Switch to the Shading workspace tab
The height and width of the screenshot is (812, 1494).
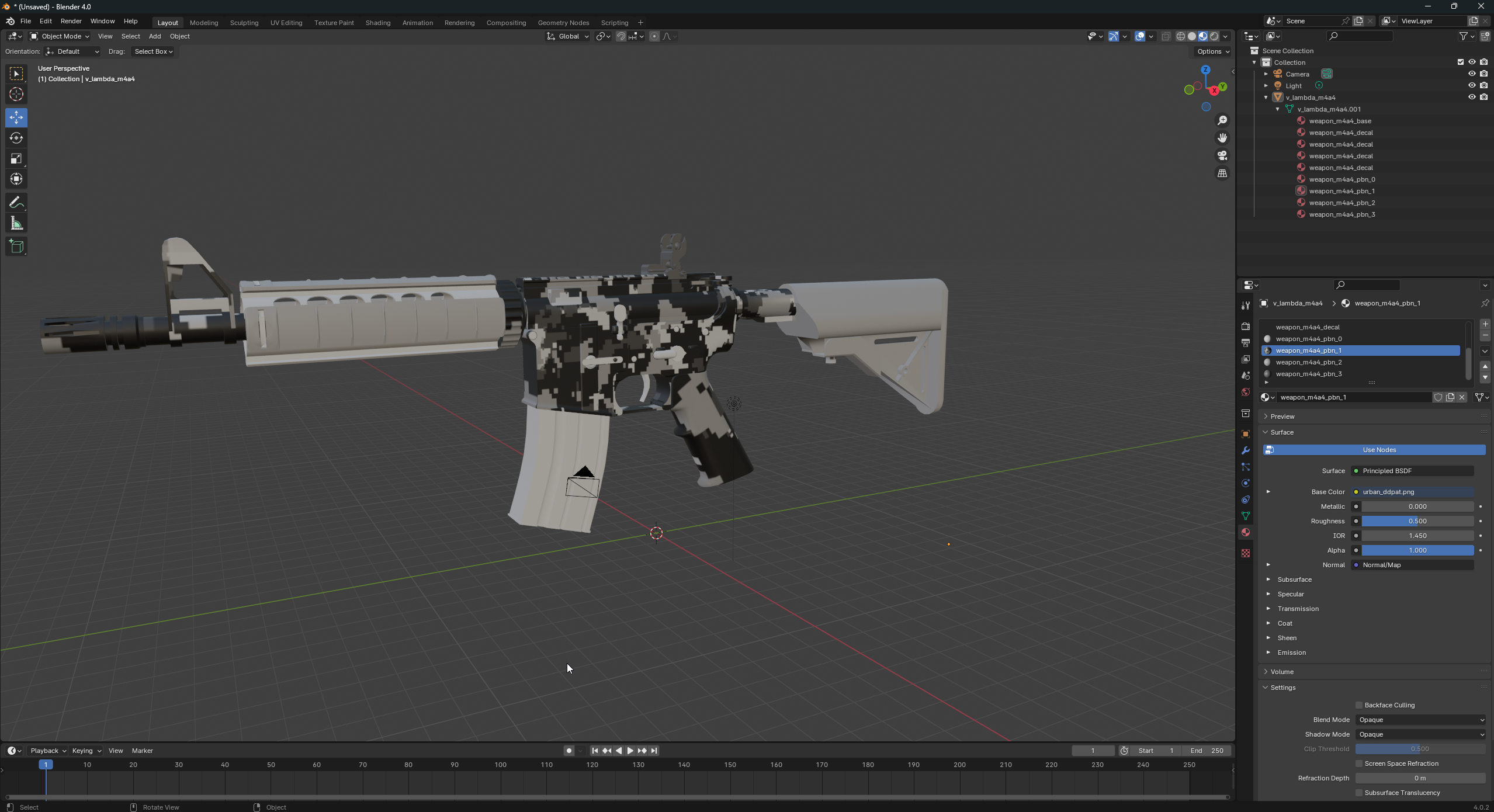pos(377,23)
